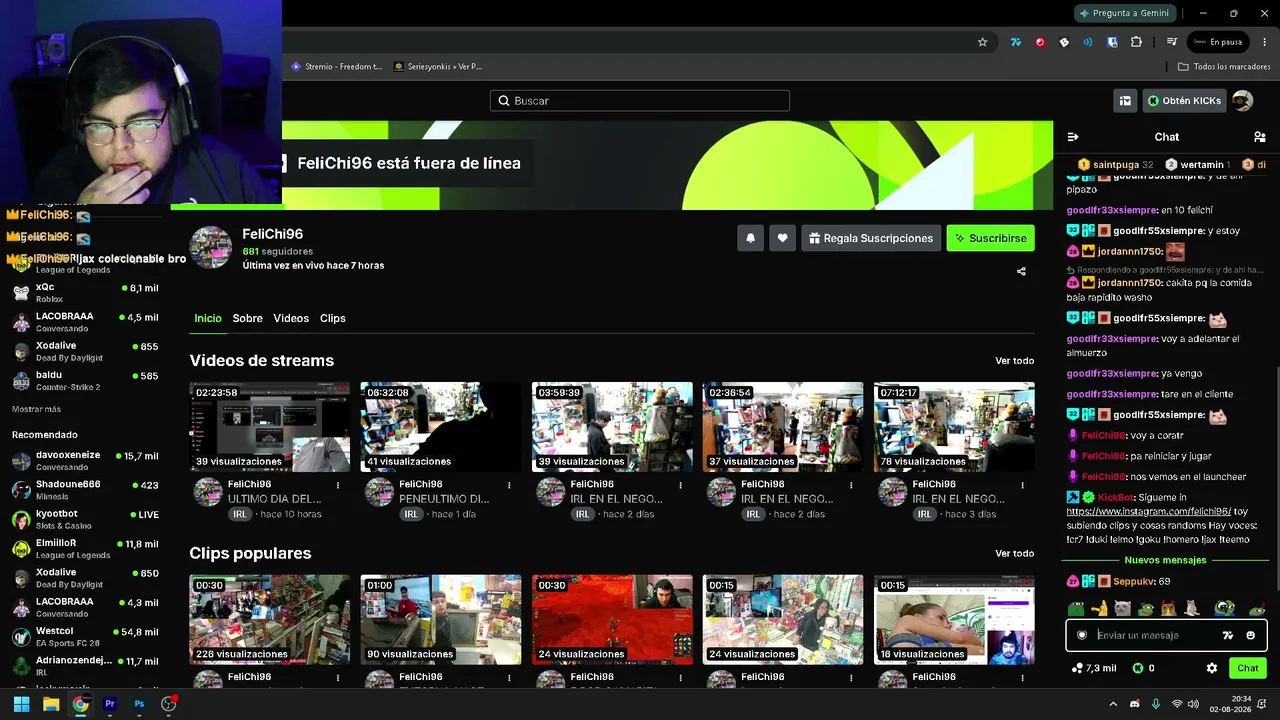This screenshot has width=1280, height=720.
Task: Open the Stremio bookmark
Action: [337, 67]
